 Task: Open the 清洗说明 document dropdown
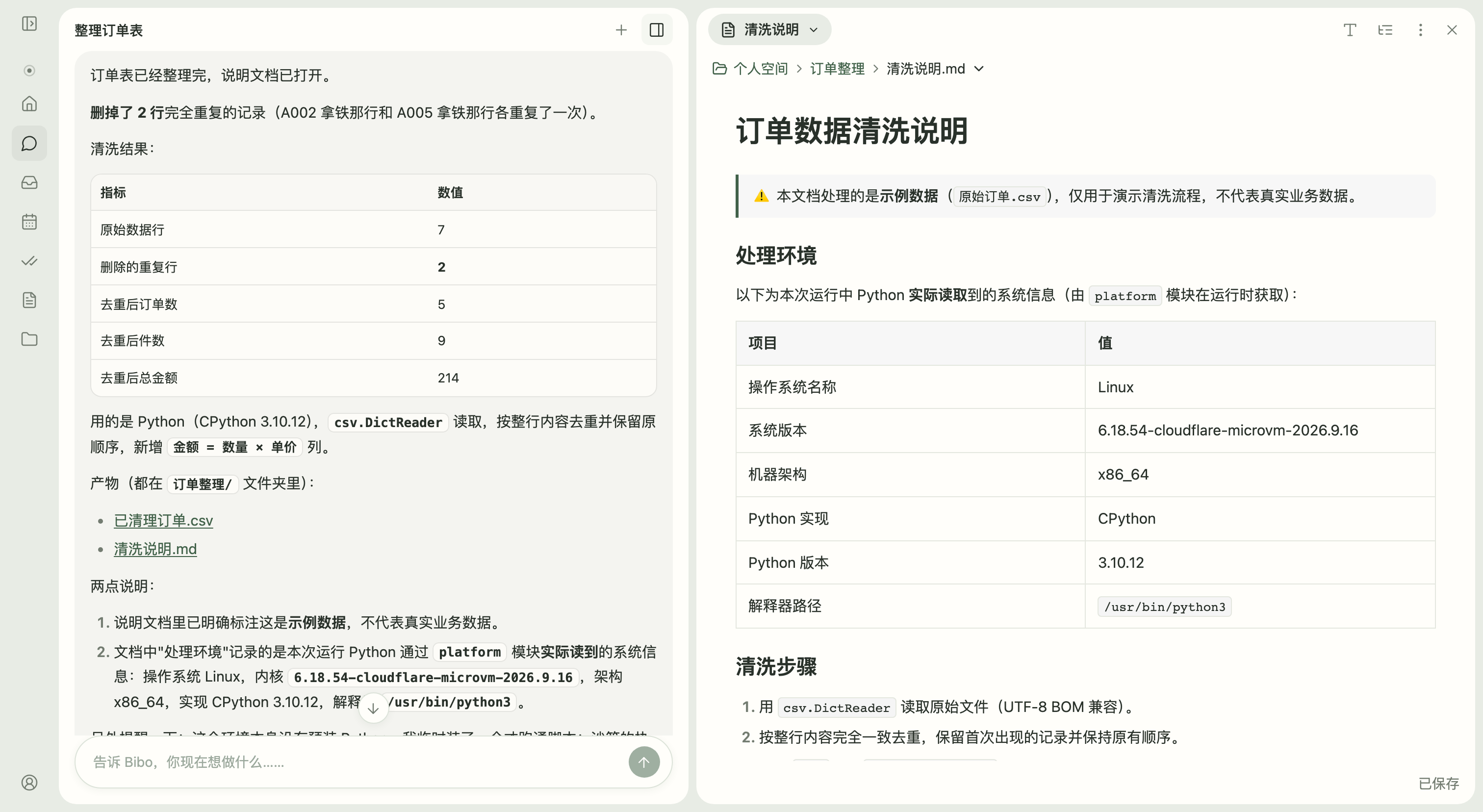coord(769,29)
